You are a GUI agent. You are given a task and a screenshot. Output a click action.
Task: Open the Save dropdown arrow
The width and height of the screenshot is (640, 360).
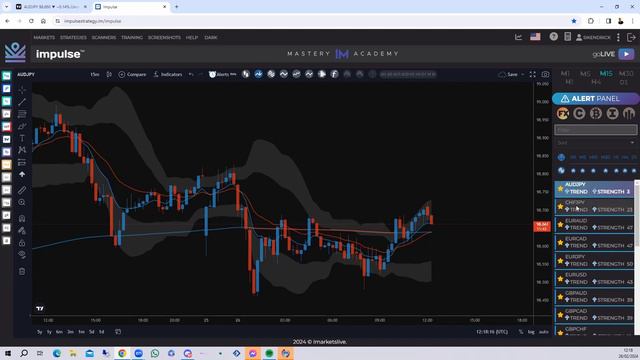pos(522,74)
